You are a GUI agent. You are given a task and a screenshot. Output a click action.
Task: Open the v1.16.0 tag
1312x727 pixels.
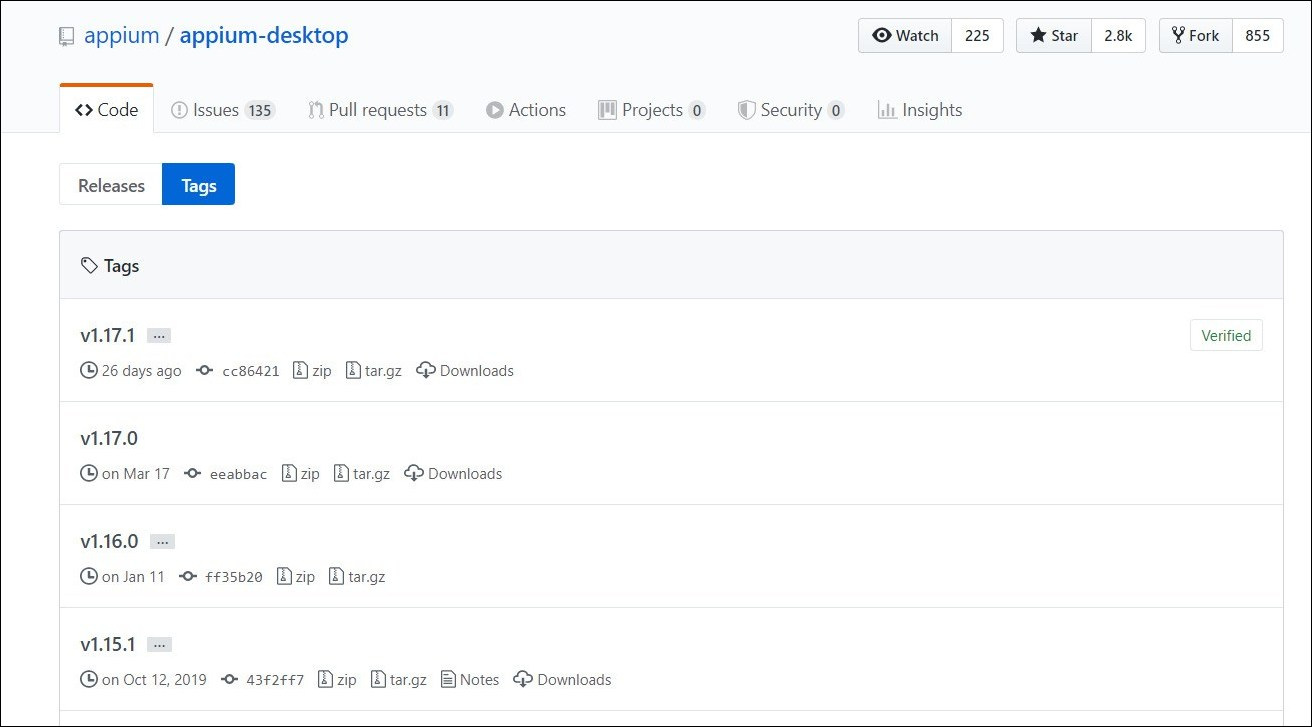point(109,541)
